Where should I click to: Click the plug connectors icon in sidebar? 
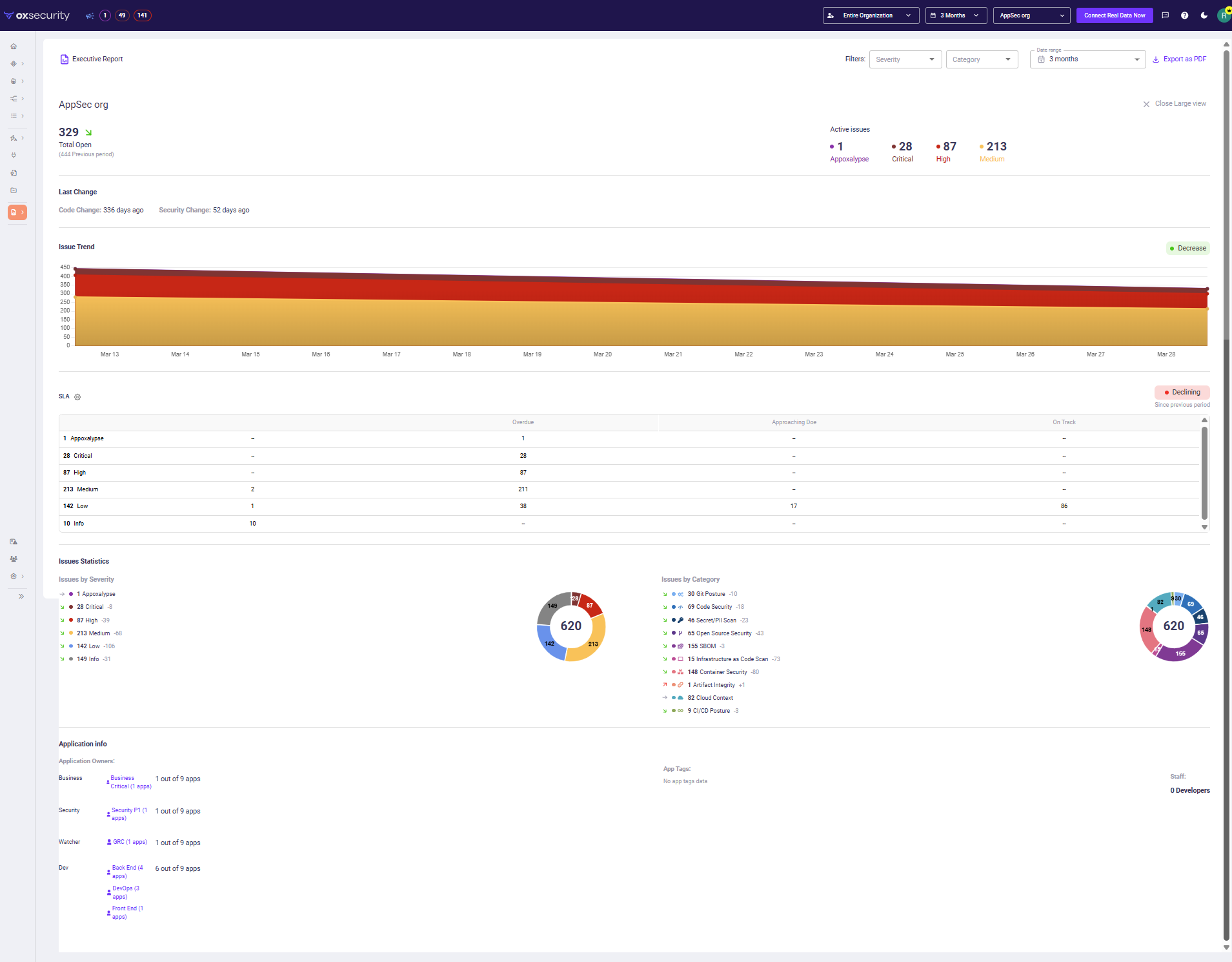(14, 156)
